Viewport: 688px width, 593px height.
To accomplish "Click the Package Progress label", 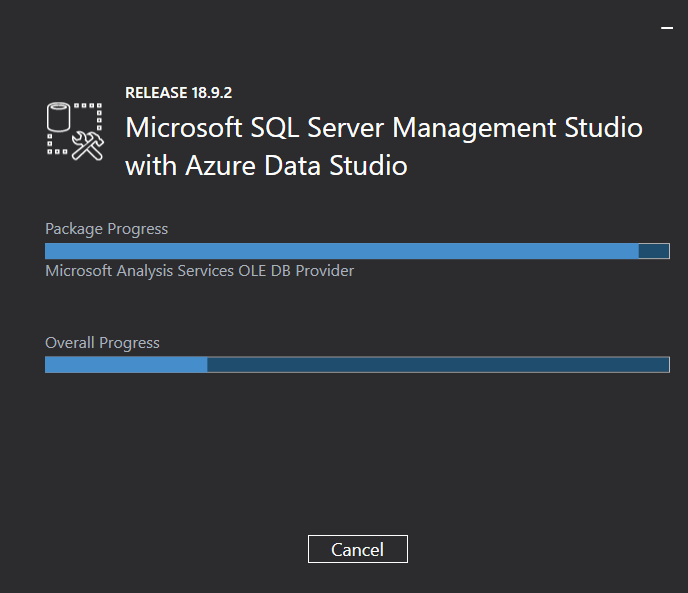I will click(107, 229).
